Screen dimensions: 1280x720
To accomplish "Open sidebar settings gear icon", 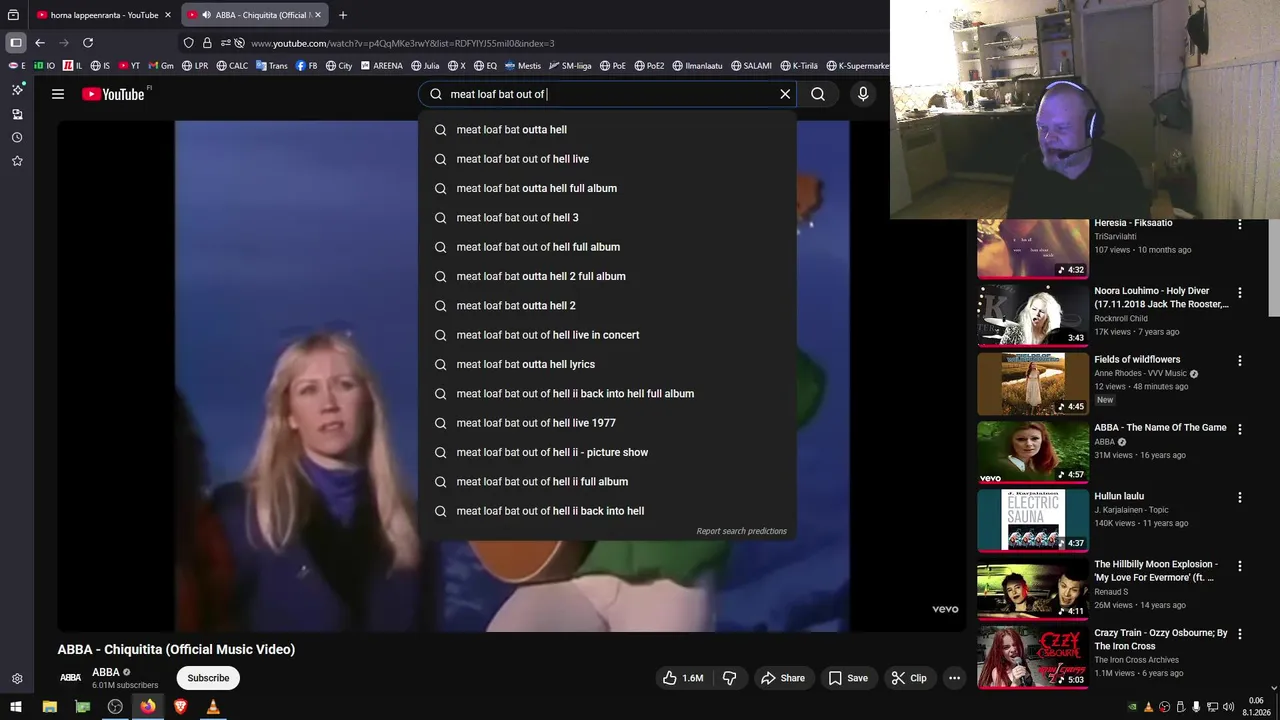I will point(17,679).
